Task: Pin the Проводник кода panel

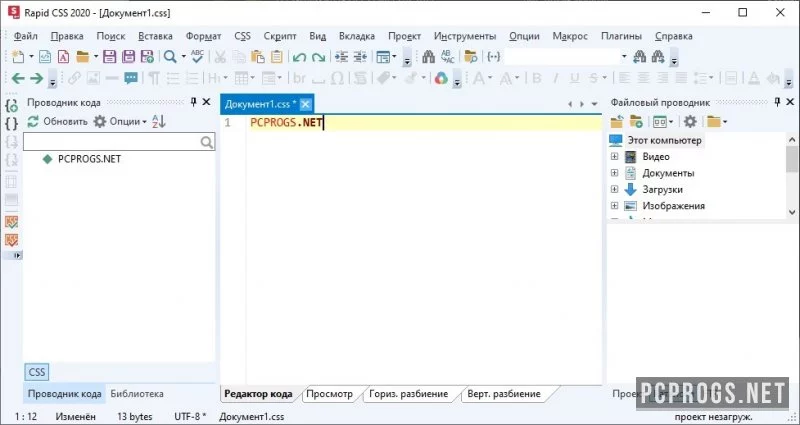Action: 193,102
